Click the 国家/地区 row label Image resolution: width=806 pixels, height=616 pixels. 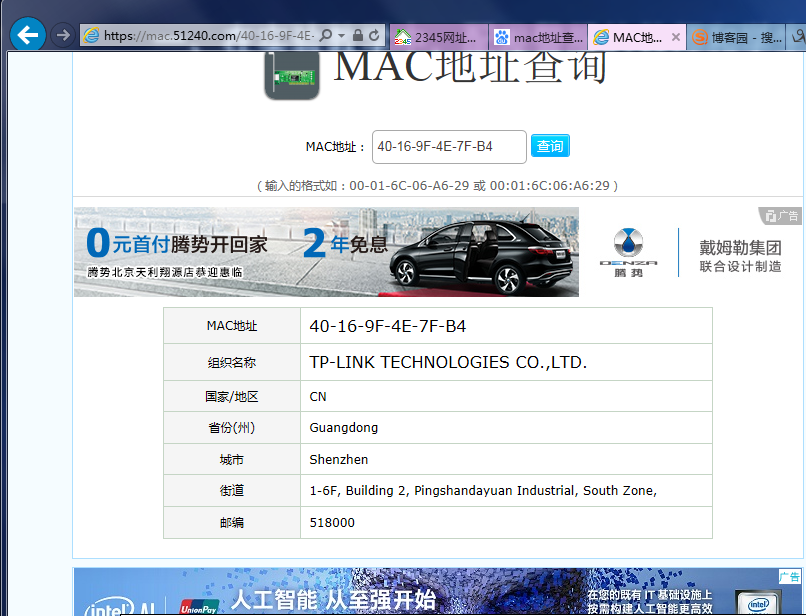coord(232,396)
